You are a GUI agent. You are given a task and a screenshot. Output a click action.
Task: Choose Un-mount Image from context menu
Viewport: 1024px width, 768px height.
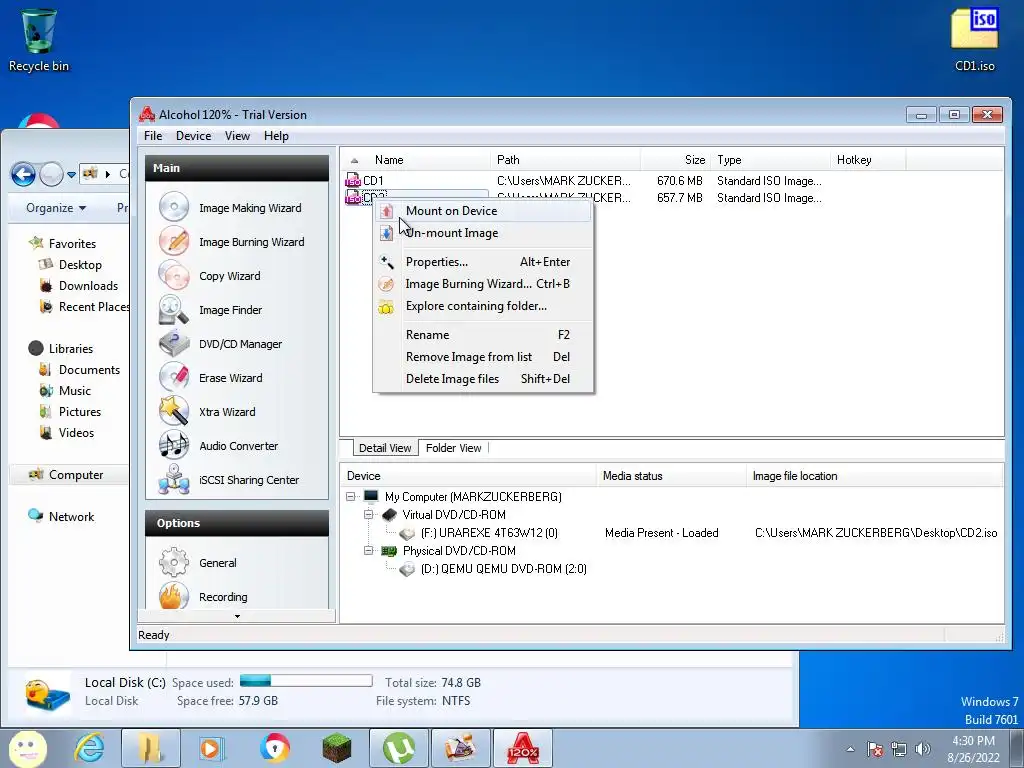tap(483, 233)
